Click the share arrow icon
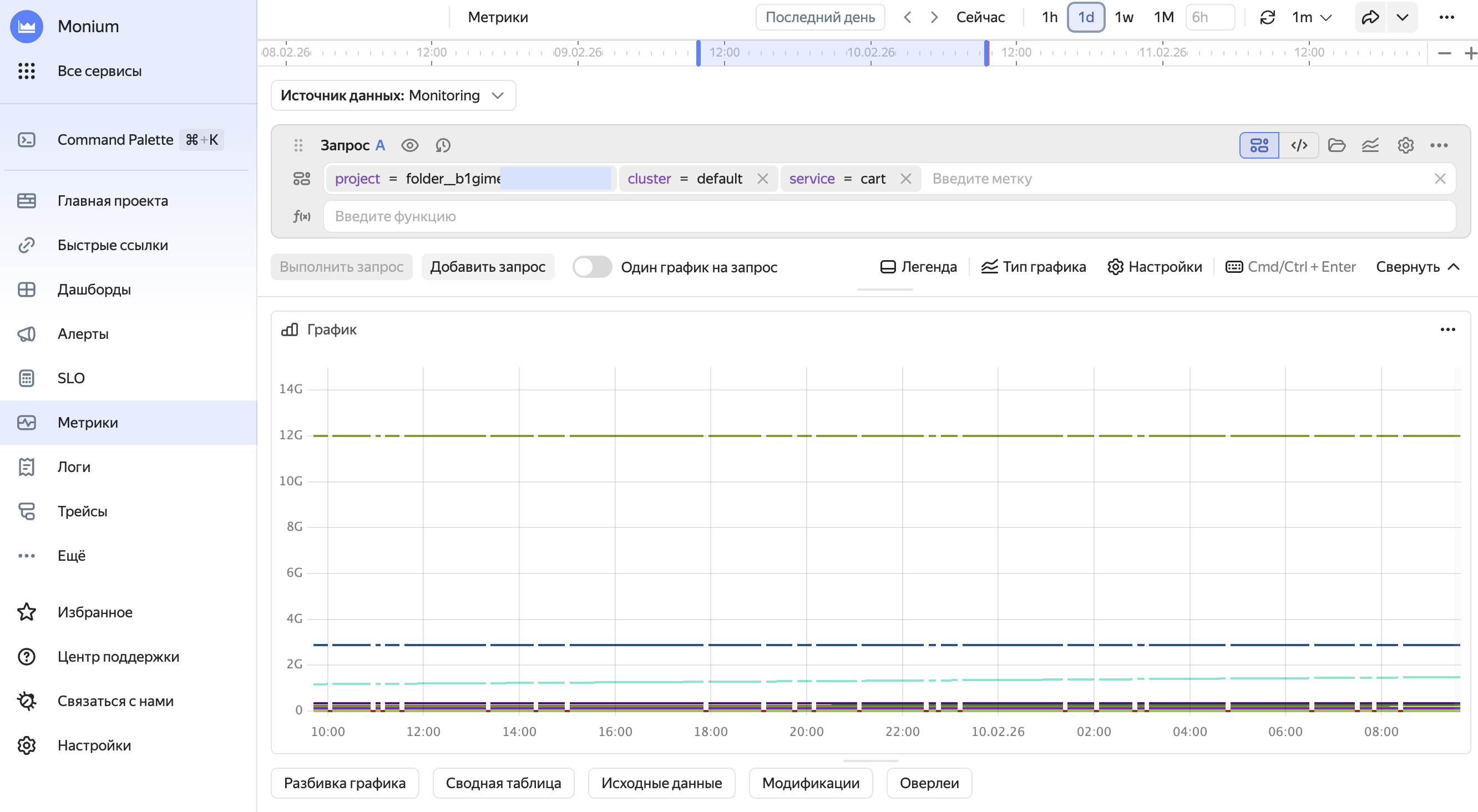The image size is (1478, 812). coord(1370,17)
